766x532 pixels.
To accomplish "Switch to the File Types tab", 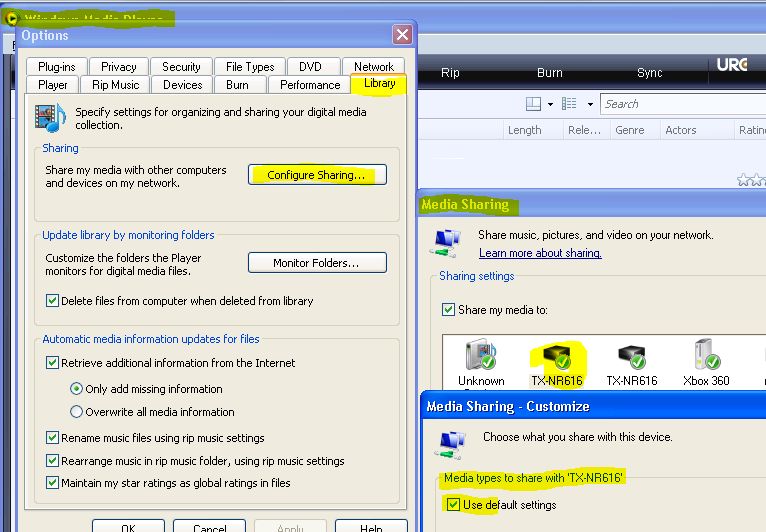I will click(250, 66).
